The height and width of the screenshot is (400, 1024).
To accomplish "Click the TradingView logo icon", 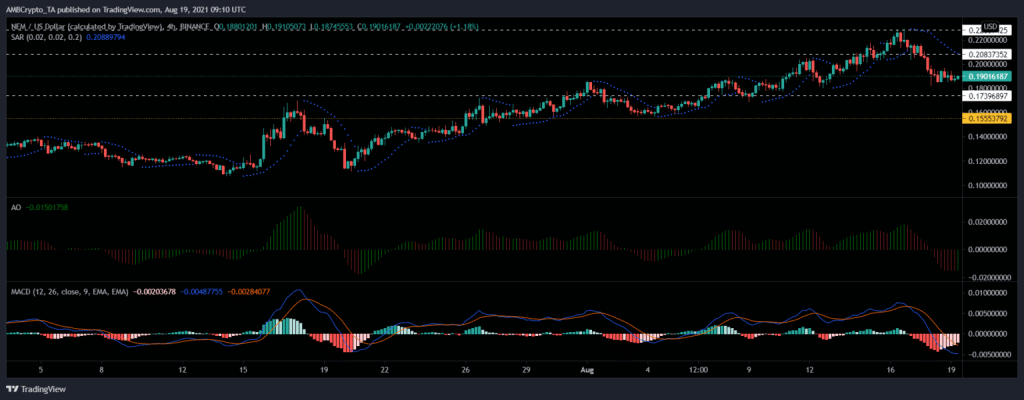I will pos(13,388).
